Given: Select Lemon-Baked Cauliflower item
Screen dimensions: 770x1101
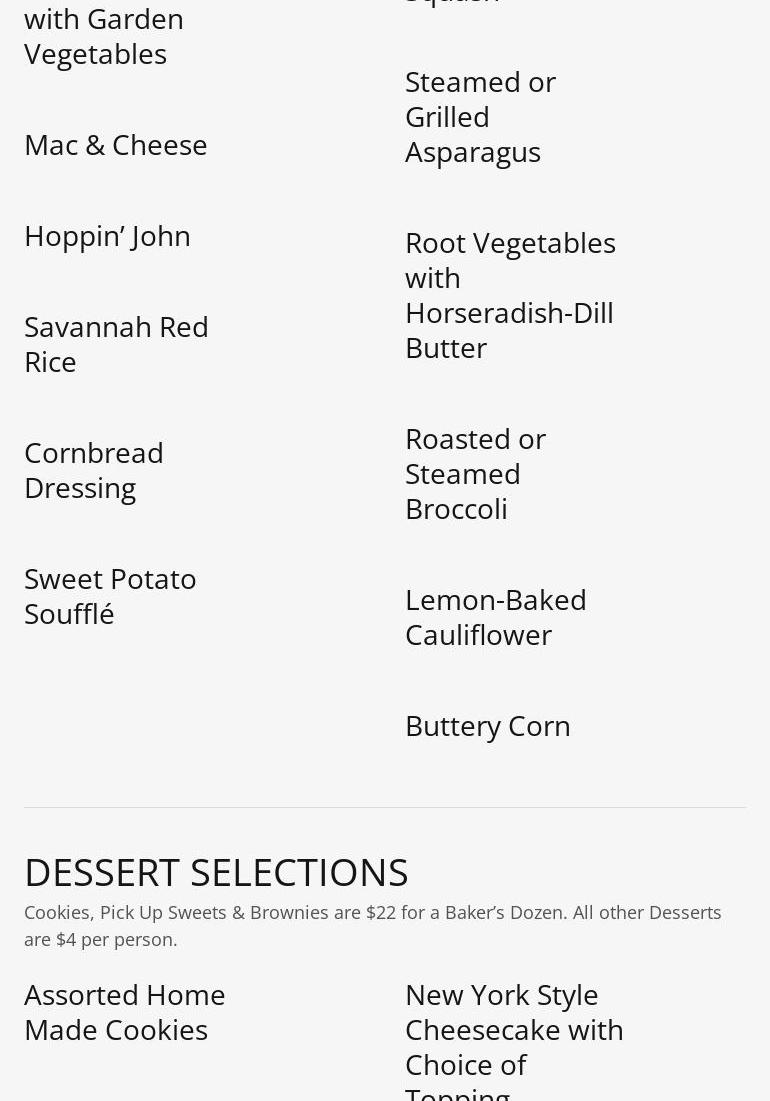Looking at the screenshot, I should pyautogui.click(x=496, y=618).
